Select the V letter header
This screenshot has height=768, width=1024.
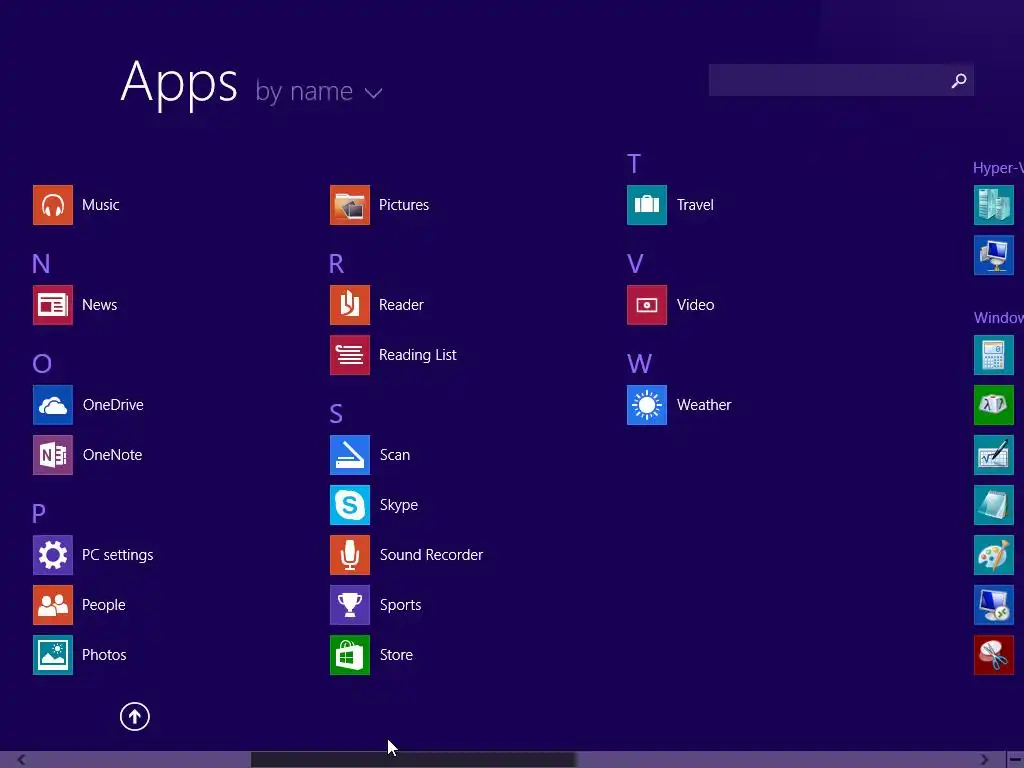[635, 264]
